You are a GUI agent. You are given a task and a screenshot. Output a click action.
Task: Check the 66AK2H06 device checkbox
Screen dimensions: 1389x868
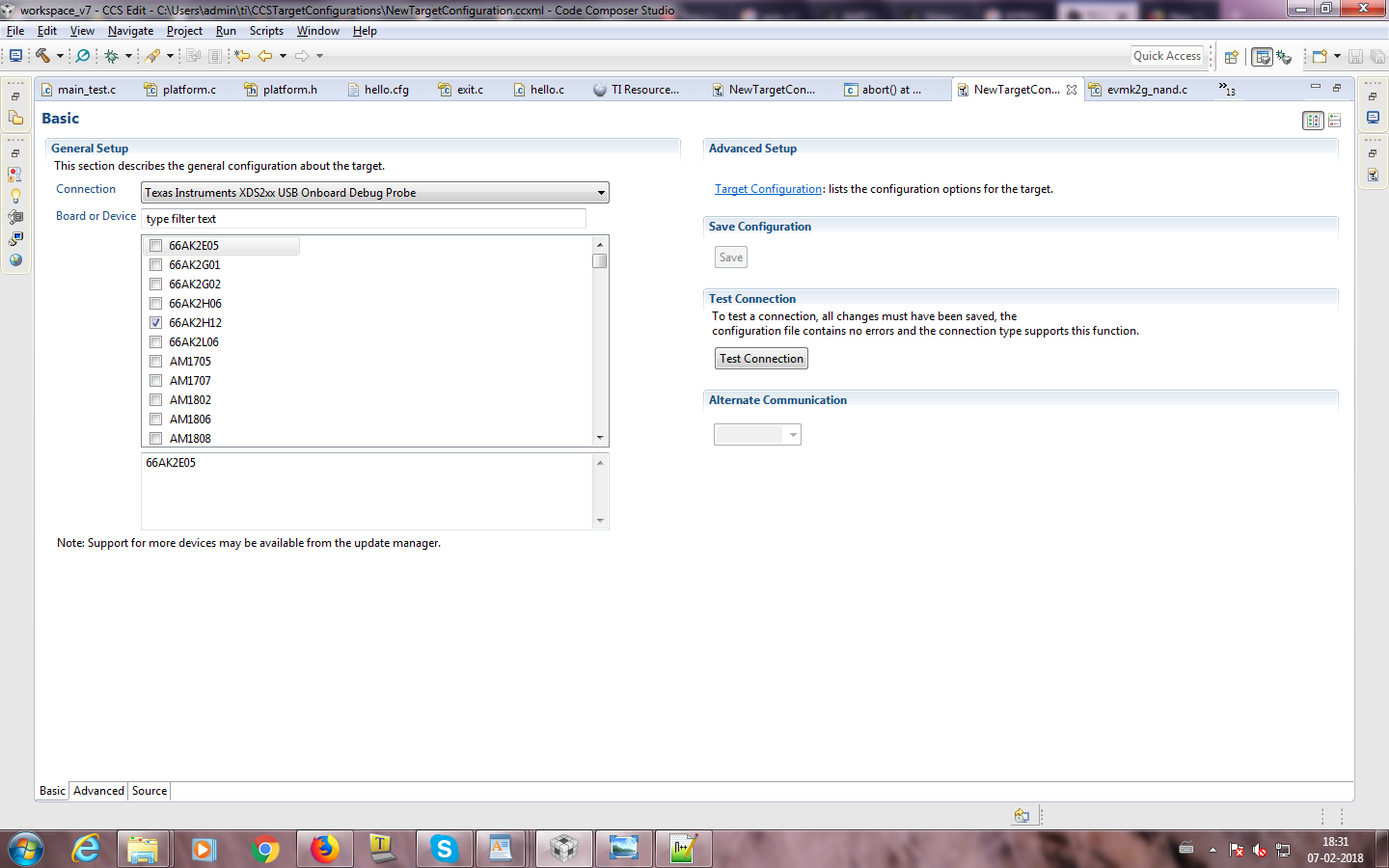point(156,304)
